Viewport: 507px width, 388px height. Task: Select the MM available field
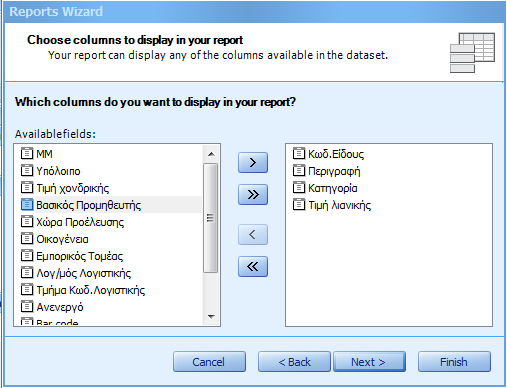[44, 154]
